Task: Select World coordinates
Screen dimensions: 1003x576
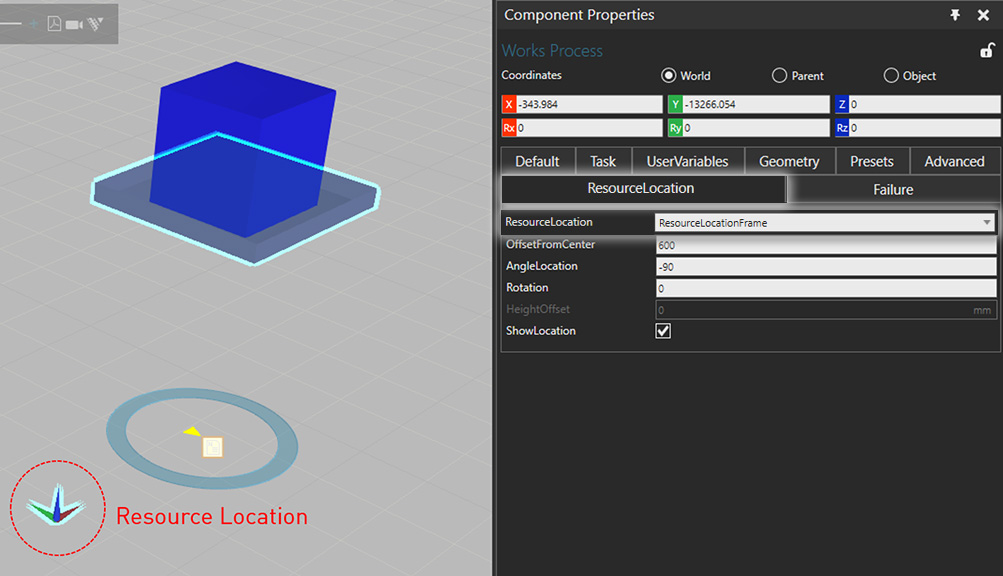Action: pos(668,76)
